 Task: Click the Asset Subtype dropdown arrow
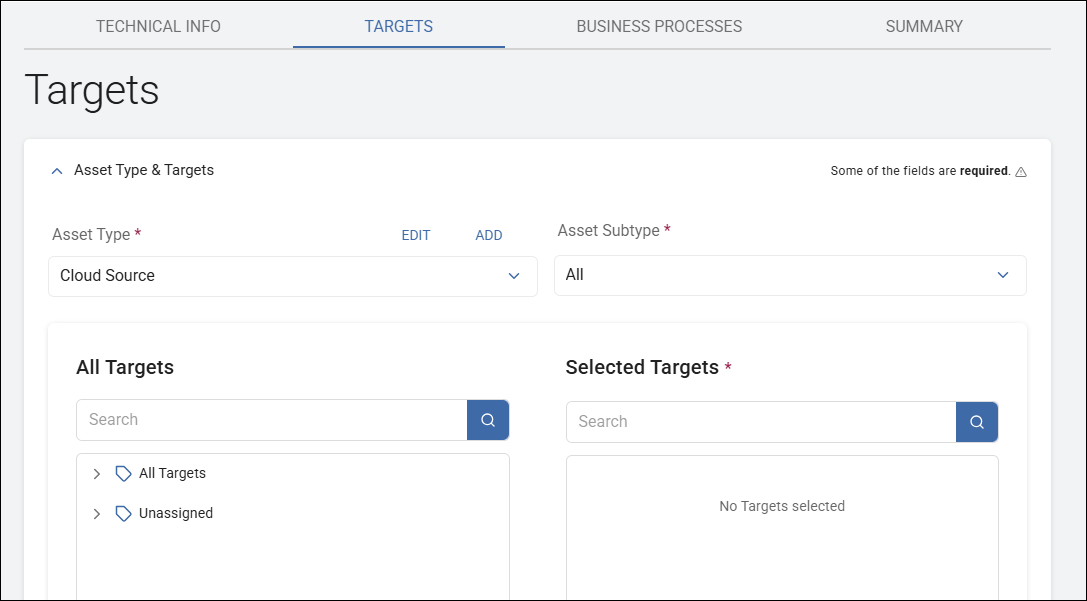(x=1002, y=275)
